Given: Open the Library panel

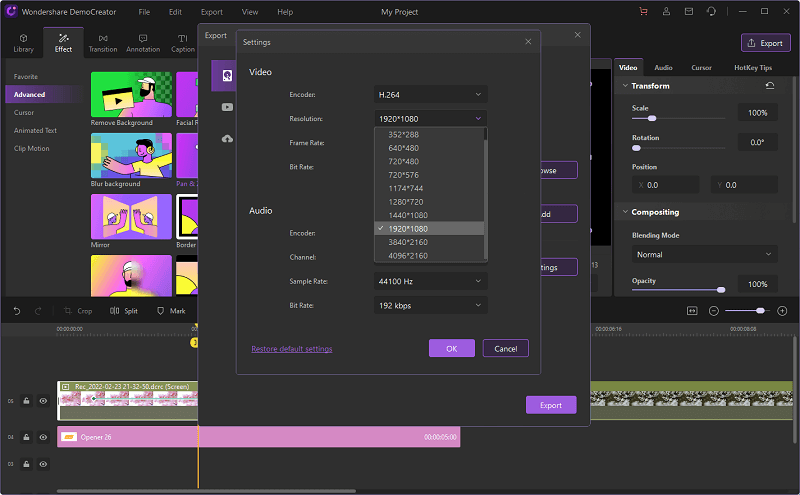Looking at the screenshot, I should click(x=23, y=43).
